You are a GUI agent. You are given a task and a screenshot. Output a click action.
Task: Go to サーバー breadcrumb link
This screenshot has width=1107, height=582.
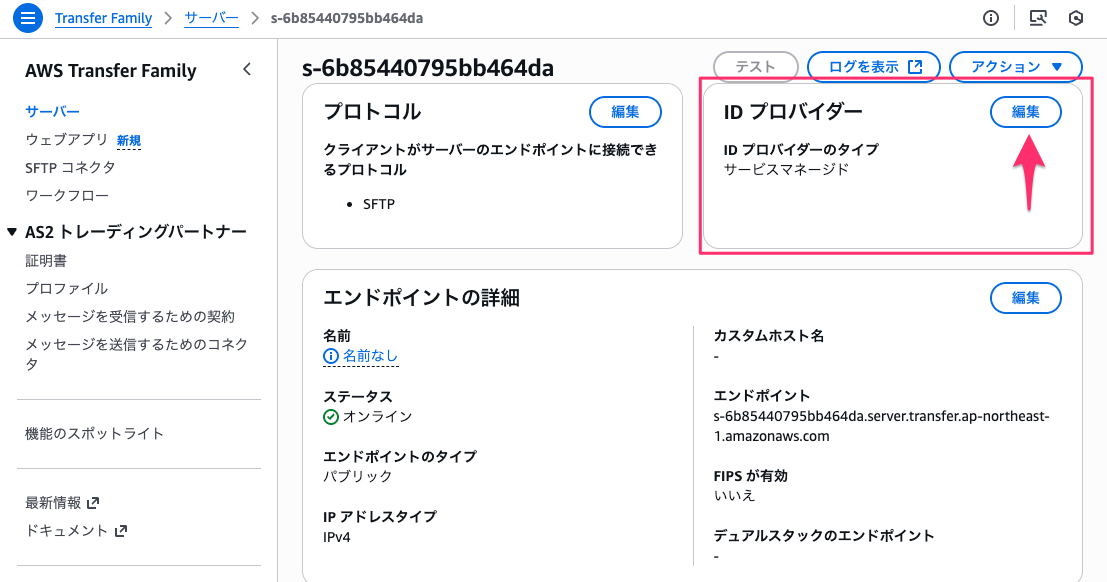click(x=211, y=18)
